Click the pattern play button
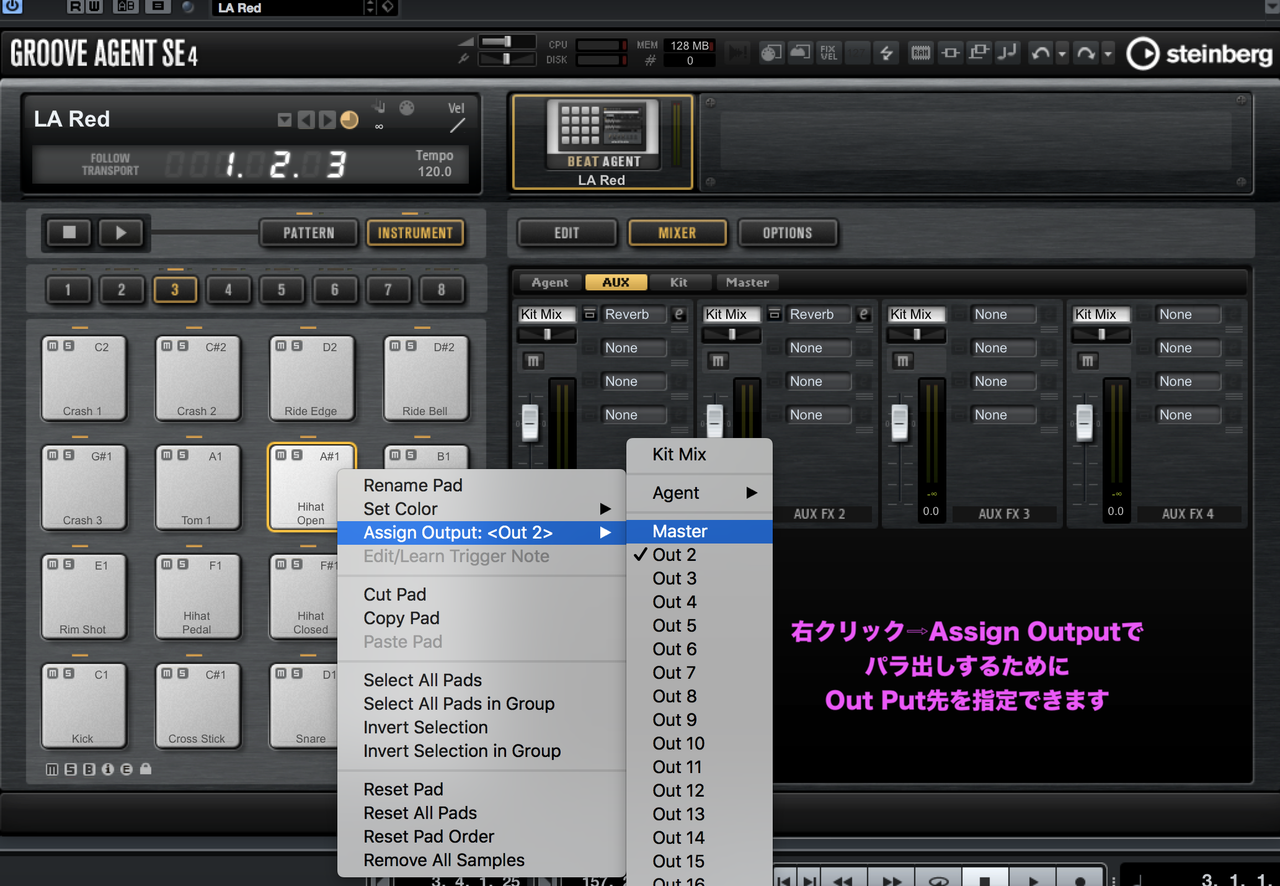The width and height of the screenshot is (1280, 886). [x=121, y=233]
